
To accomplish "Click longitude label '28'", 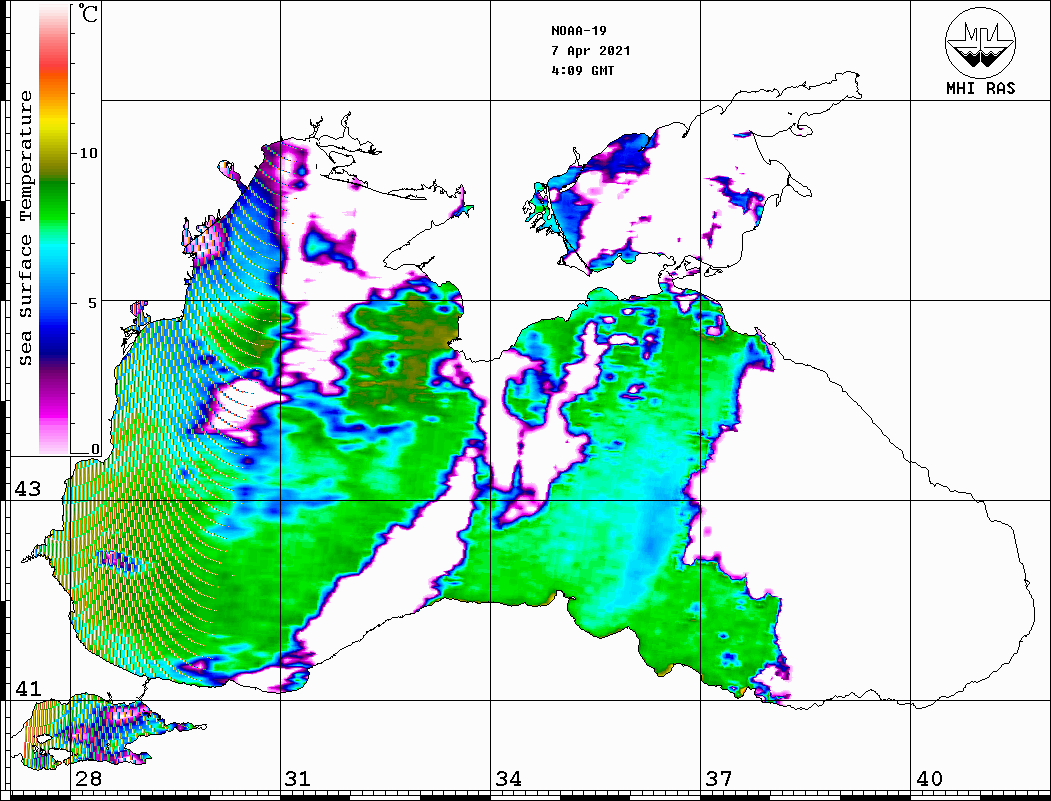I will pos(88,779).
